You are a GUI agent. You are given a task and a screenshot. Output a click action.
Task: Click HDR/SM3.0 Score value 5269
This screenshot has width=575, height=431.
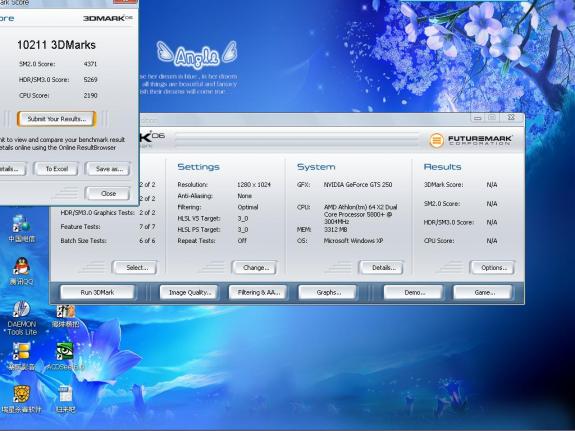(90, 80)
